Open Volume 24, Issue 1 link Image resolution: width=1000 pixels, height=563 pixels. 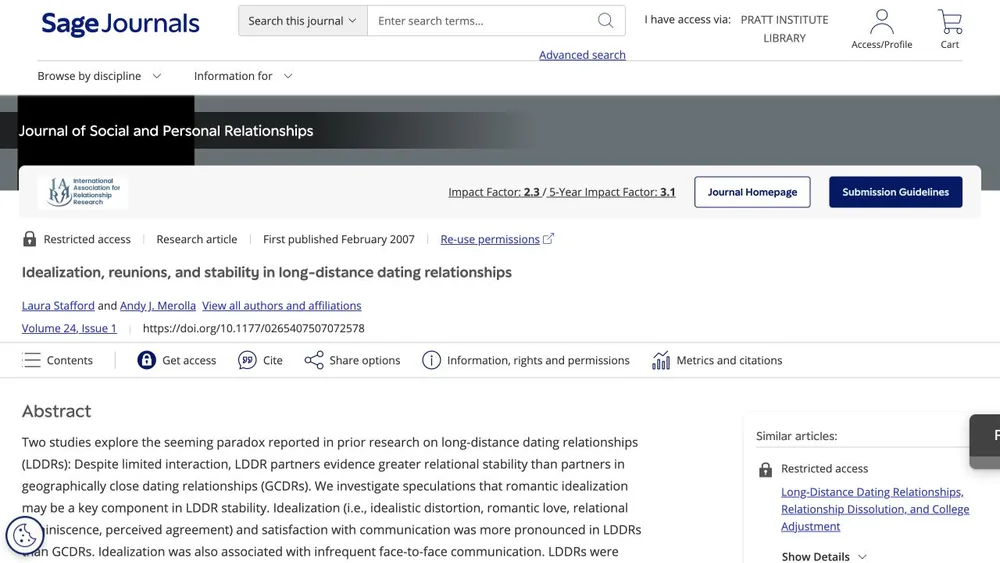click(69, 328)
